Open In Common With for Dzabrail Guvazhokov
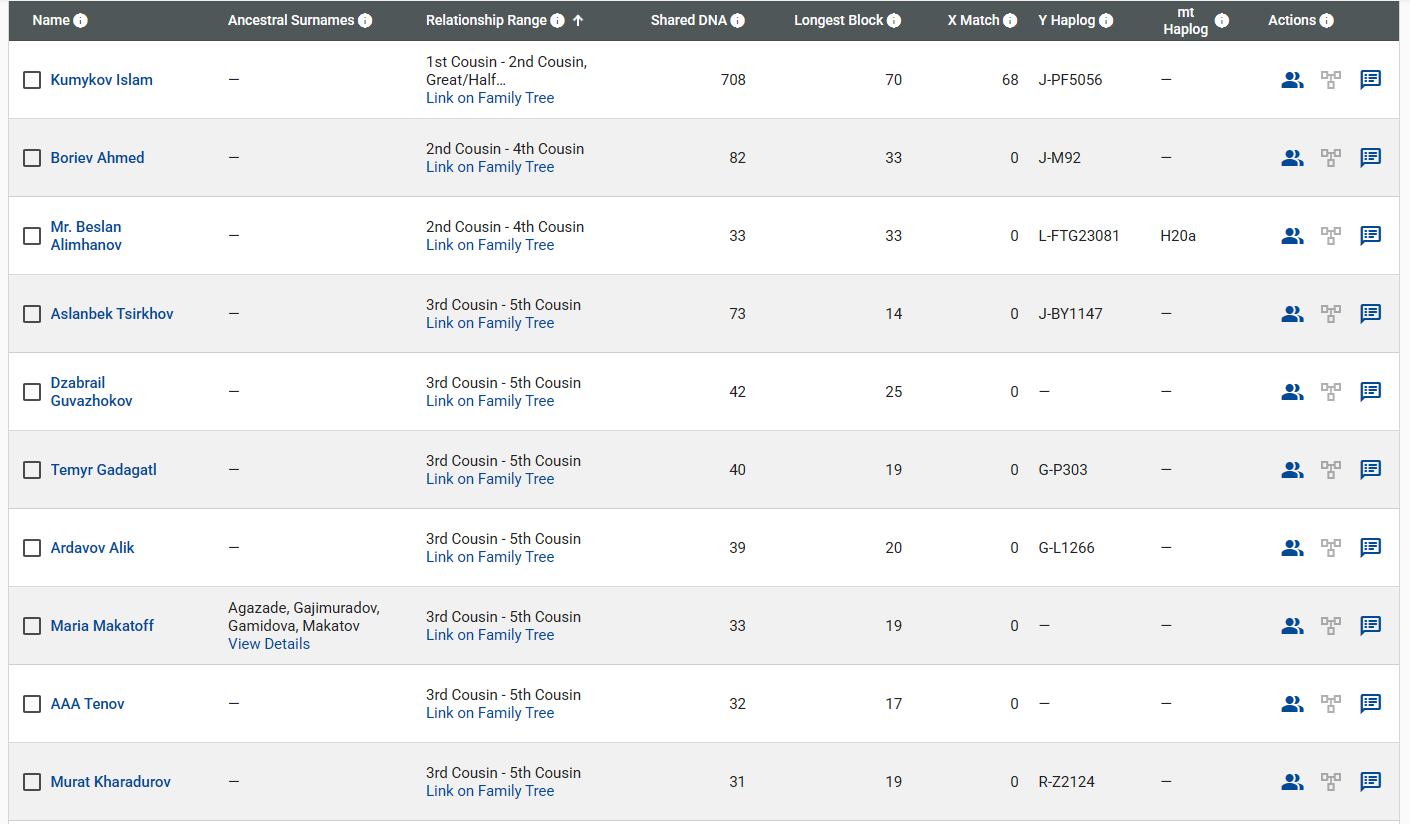The height and width of the screenshot is (824, 1410). [1292, 392]
